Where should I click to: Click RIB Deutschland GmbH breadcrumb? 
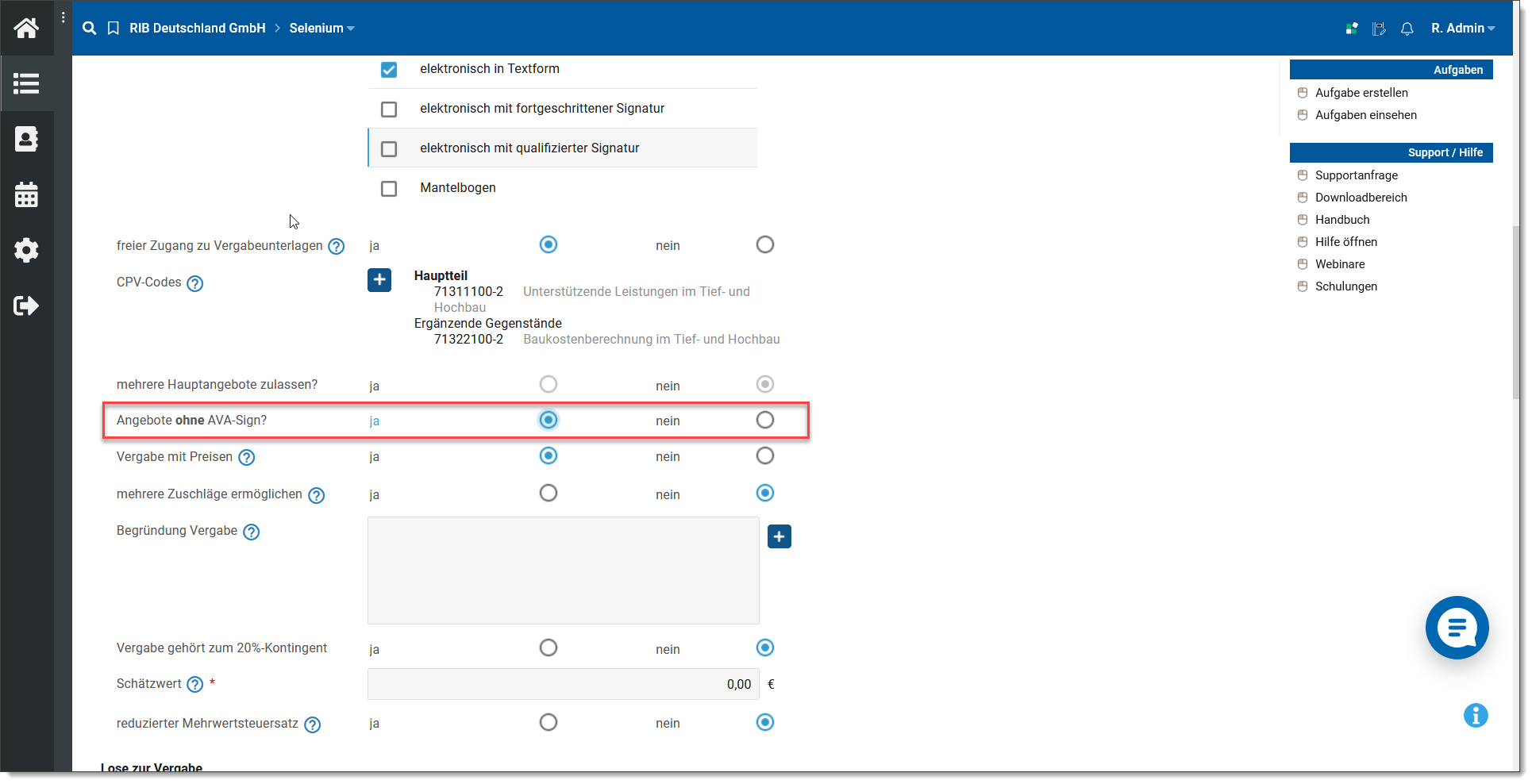198,29
